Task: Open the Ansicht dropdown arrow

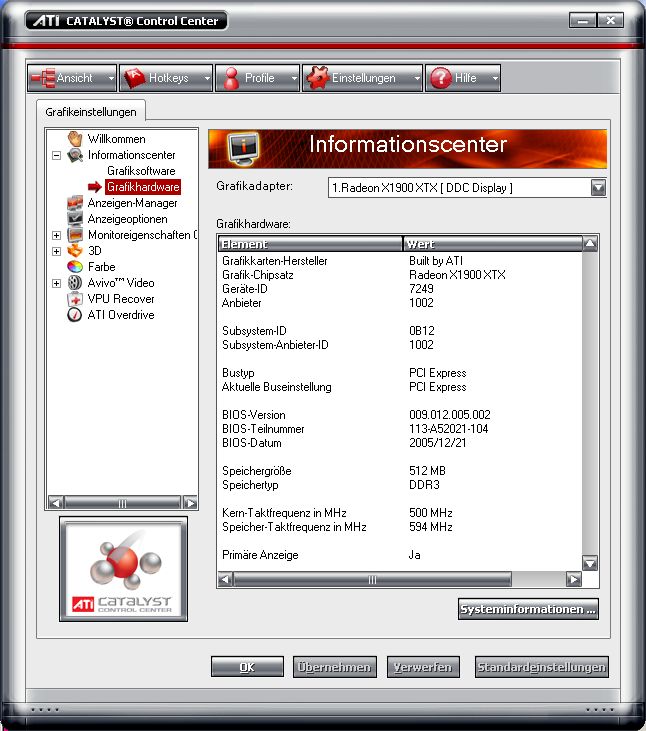Action: pyautogui.click(x=111, y=78)
